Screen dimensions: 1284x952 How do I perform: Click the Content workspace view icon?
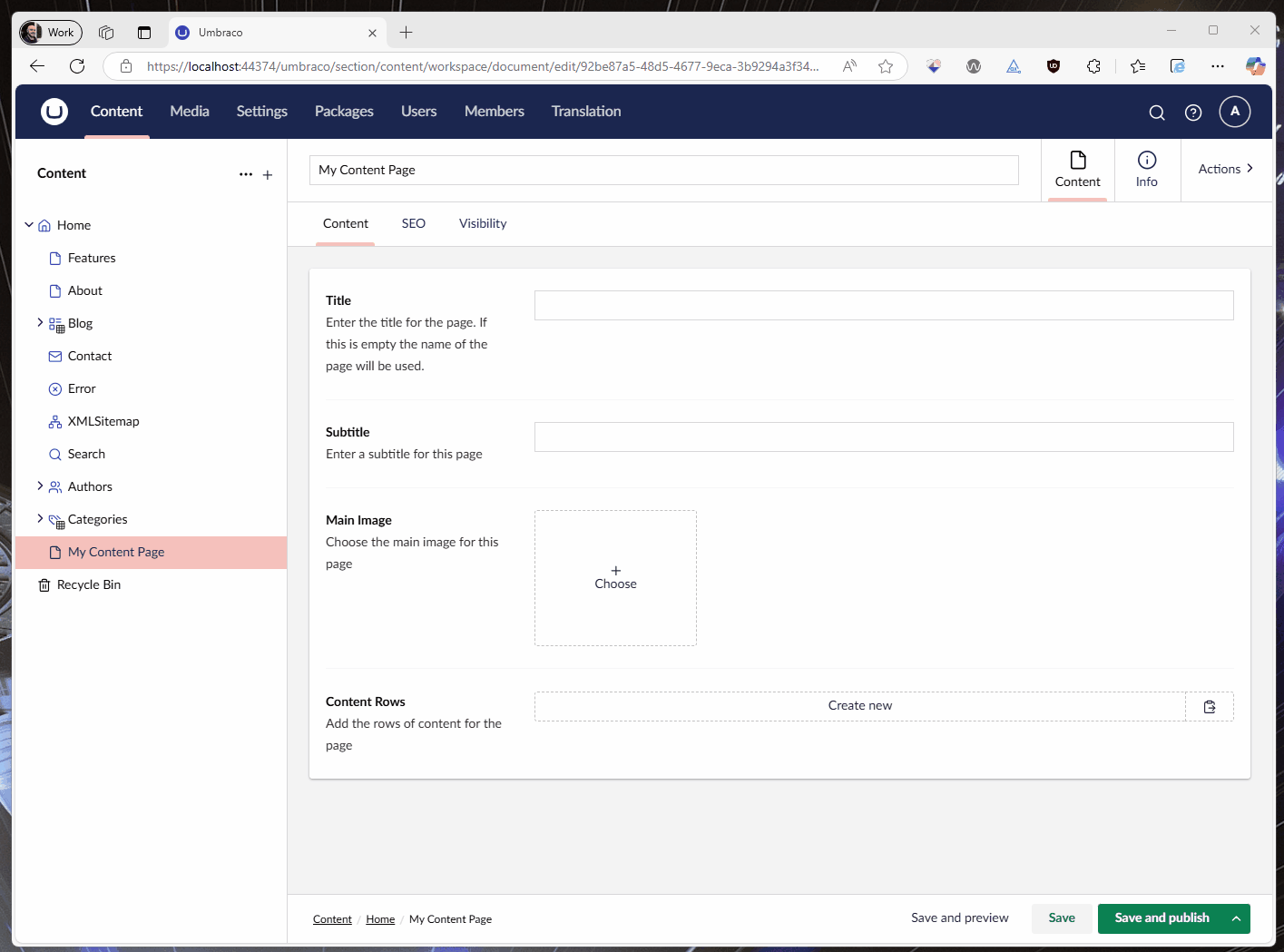[x=1078, y=170]
